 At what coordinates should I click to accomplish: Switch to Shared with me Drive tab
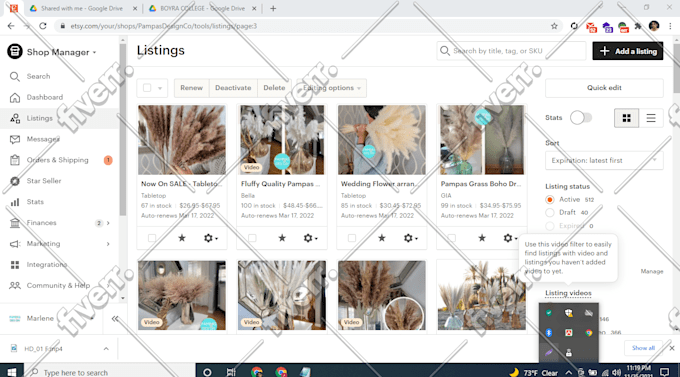click(82, 8)
